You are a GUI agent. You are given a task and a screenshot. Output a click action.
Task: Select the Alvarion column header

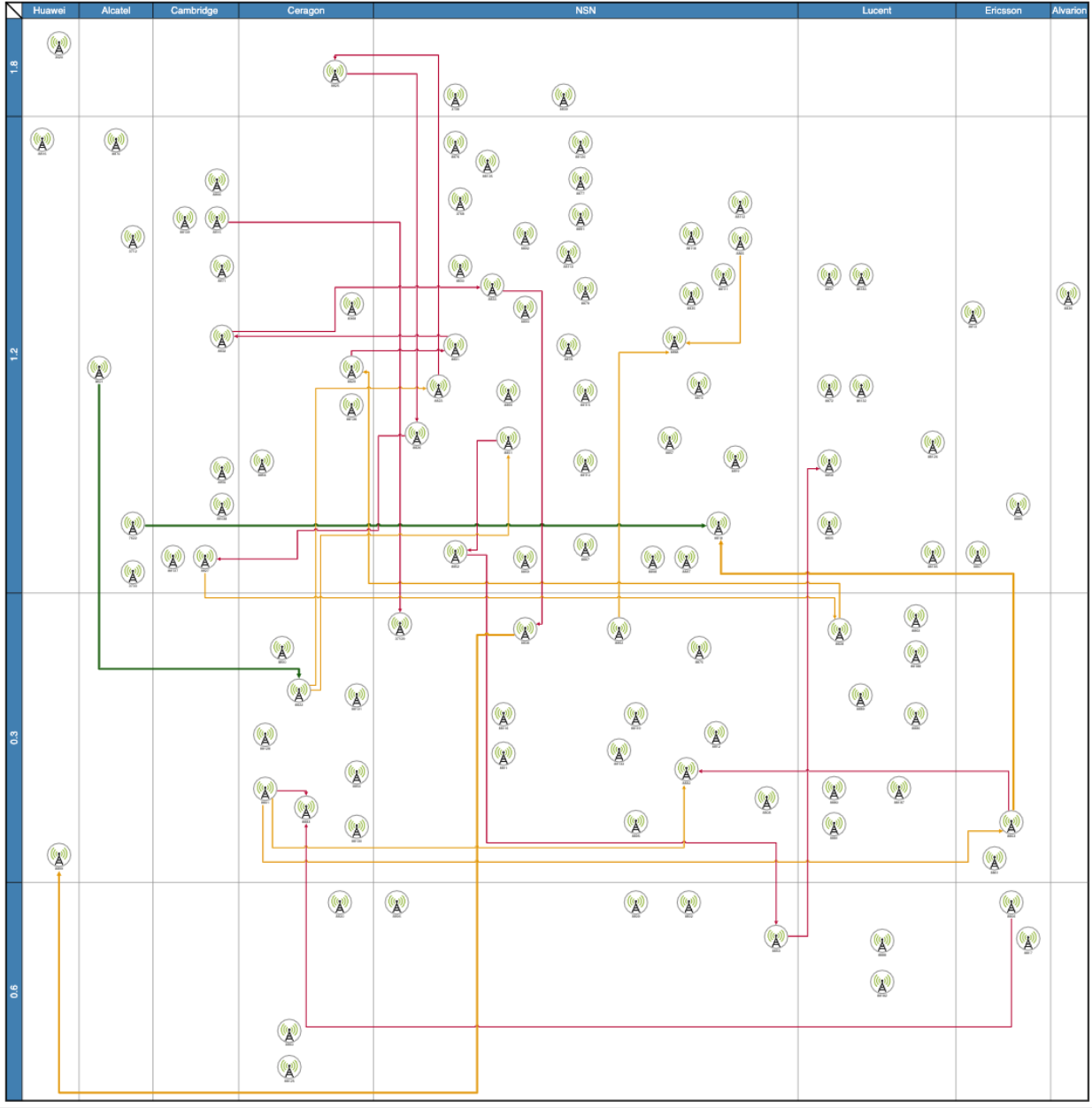(x=1069, y=11)
